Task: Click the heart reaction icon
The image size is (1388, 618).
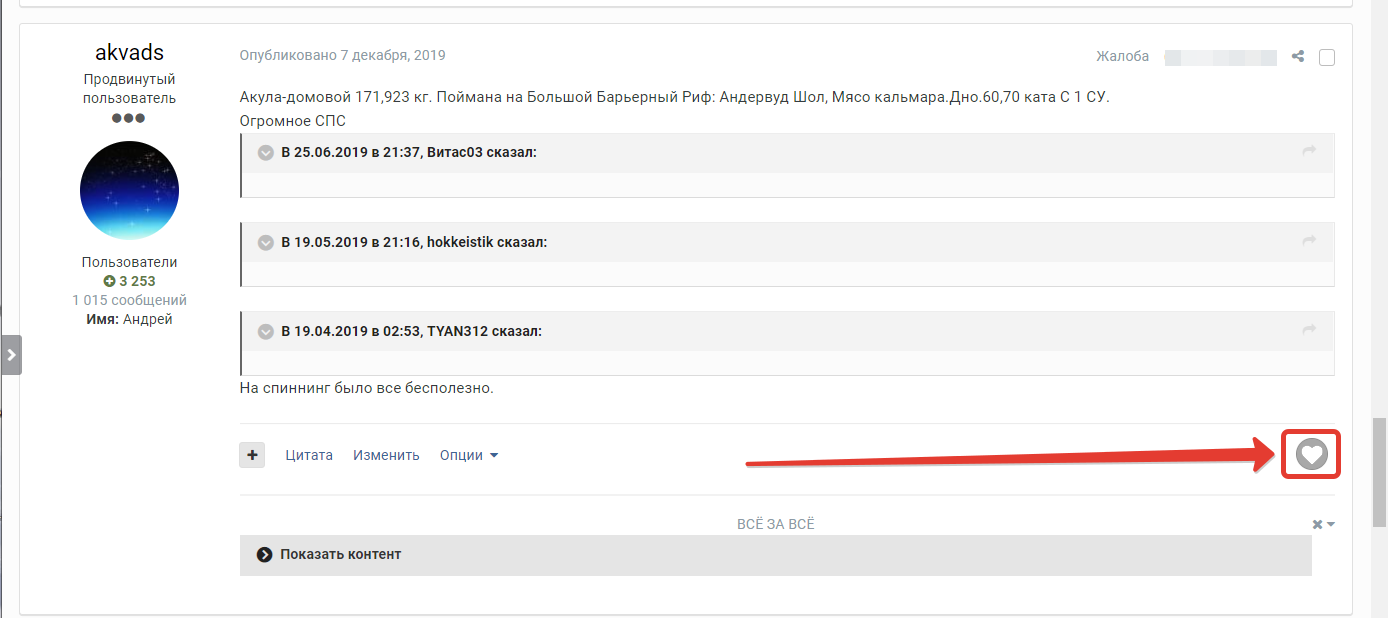Action: click(x=1311, y=455)
